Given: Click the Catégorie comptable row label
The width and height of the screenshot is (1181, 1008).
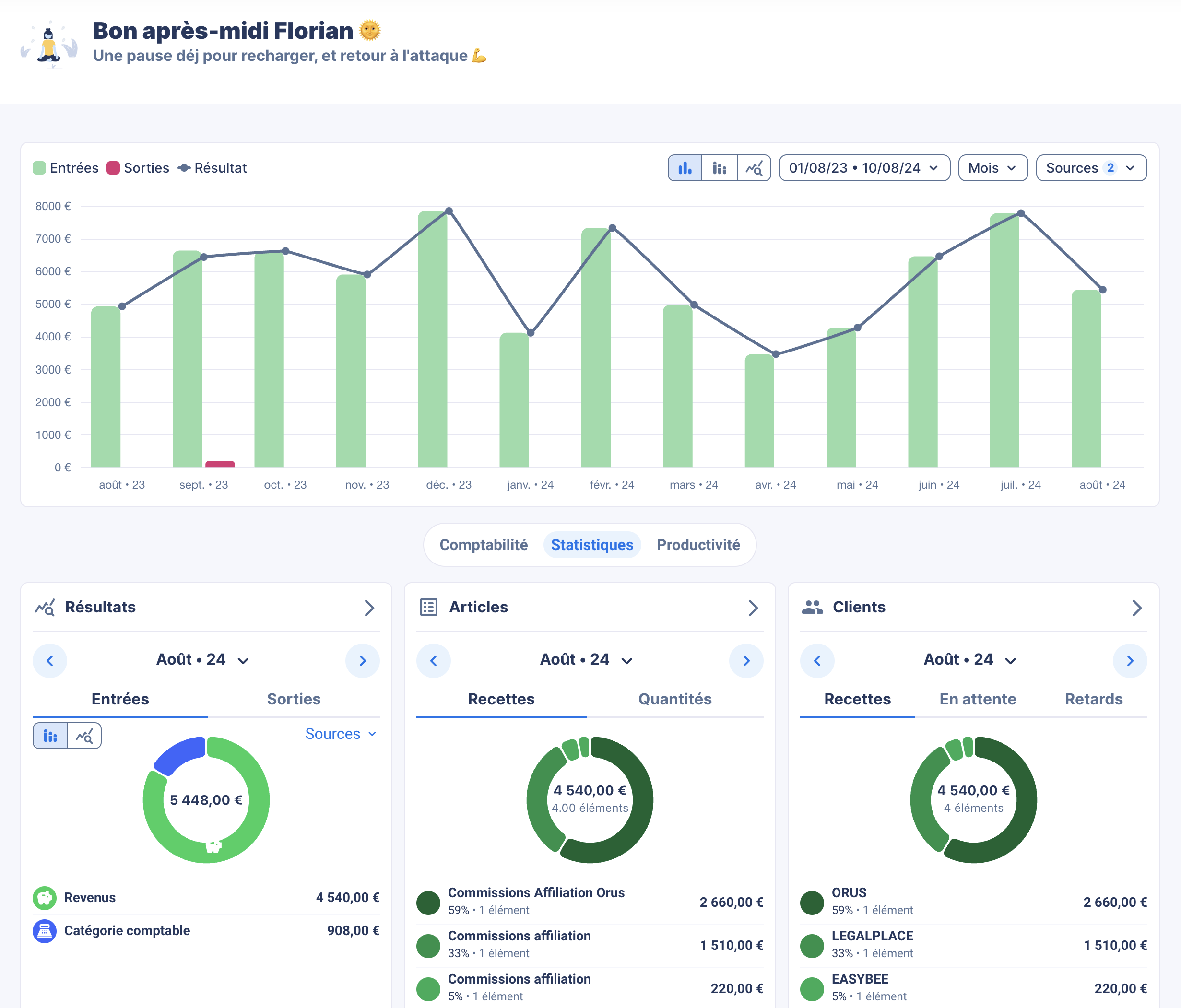Looking at the screenshot, I should click(x=127, y=931).
